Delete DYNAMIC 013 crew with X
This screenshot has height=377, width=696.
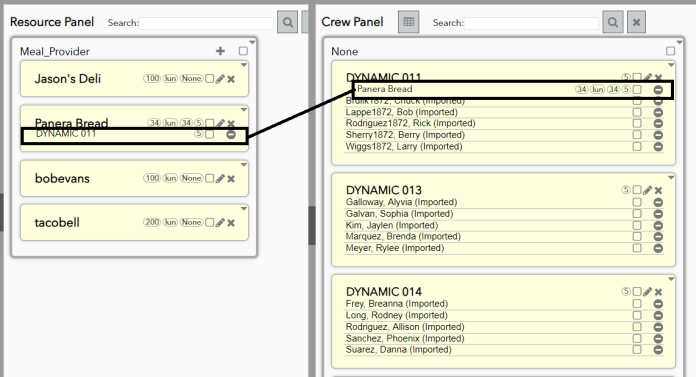[658, 190]
